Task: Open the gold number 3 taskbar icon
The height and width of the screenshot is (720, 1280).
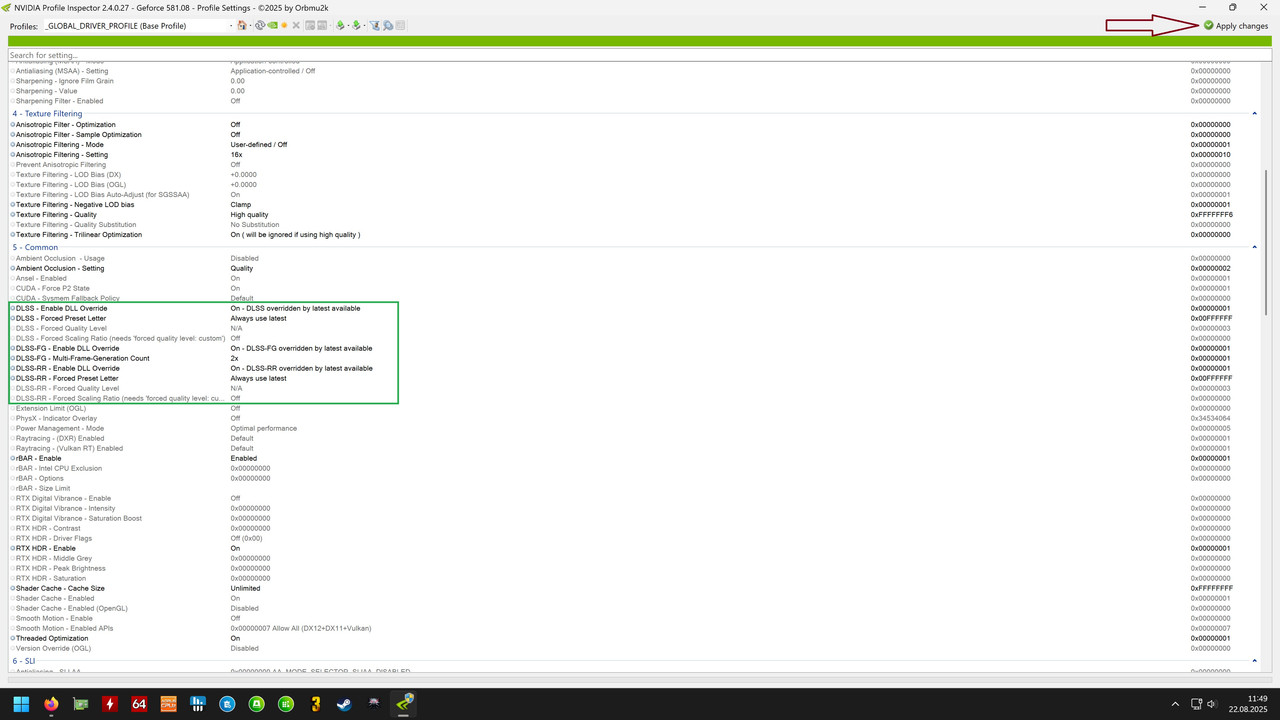Action: click(316, 704)
